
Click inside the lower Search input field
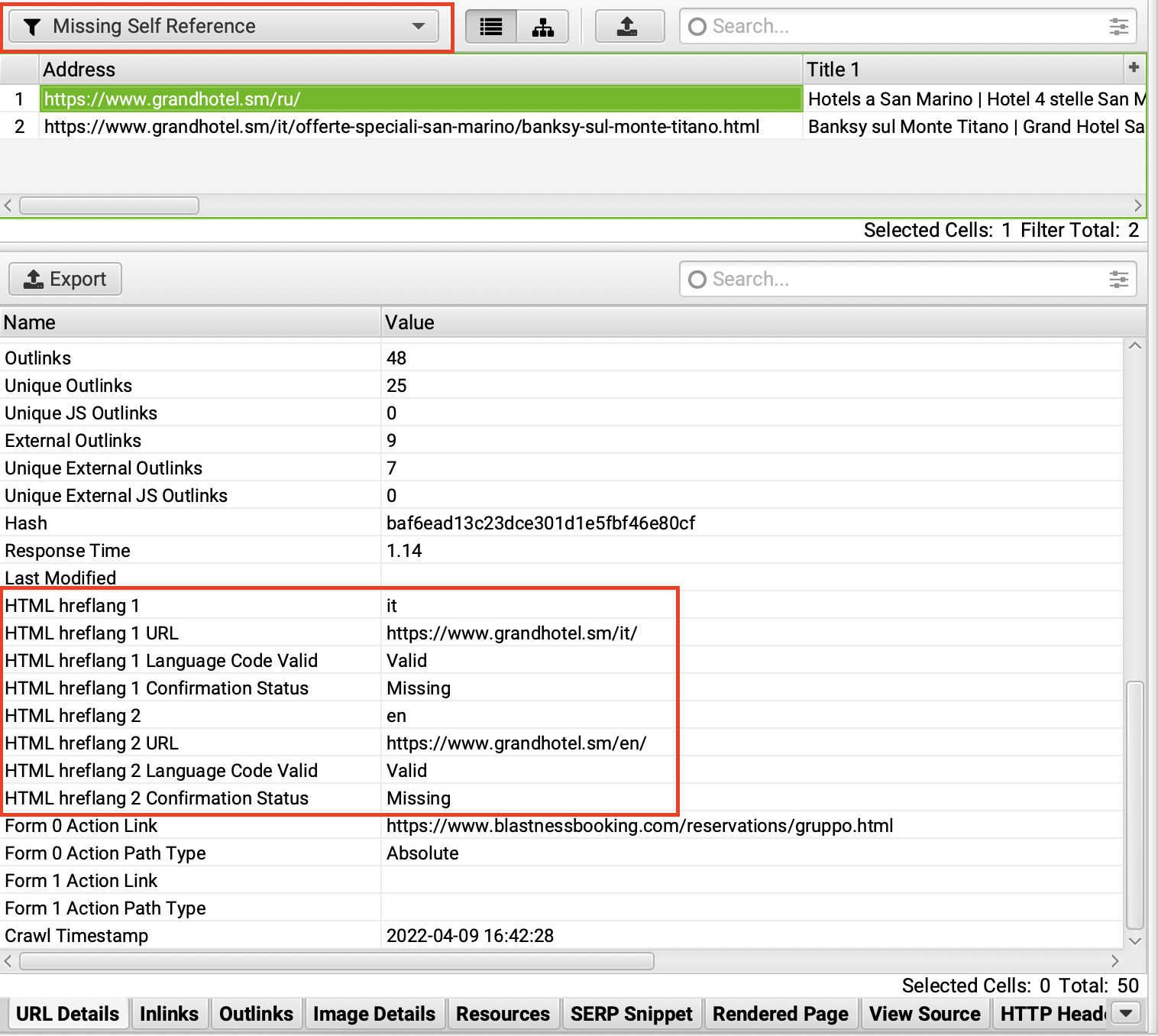(840, 280)
